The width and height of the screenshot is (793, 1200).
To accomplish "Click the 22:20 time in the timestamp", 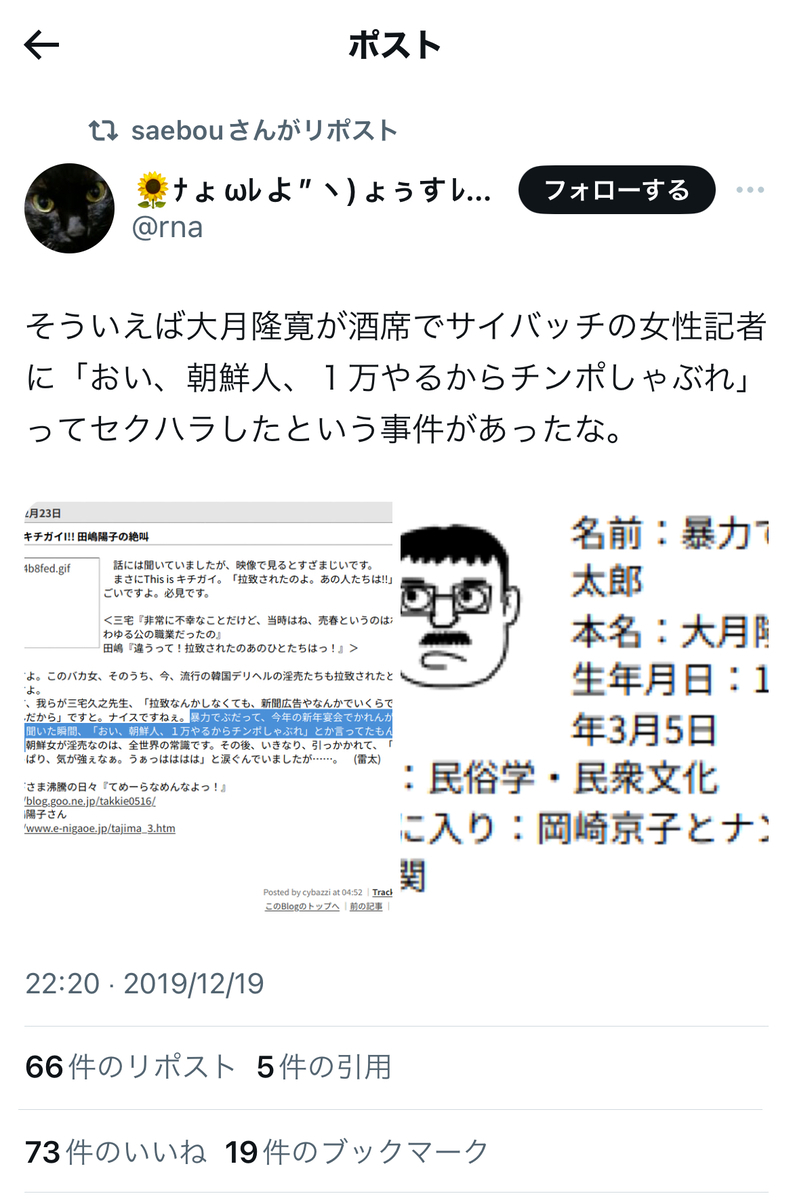I will point(62,983).
